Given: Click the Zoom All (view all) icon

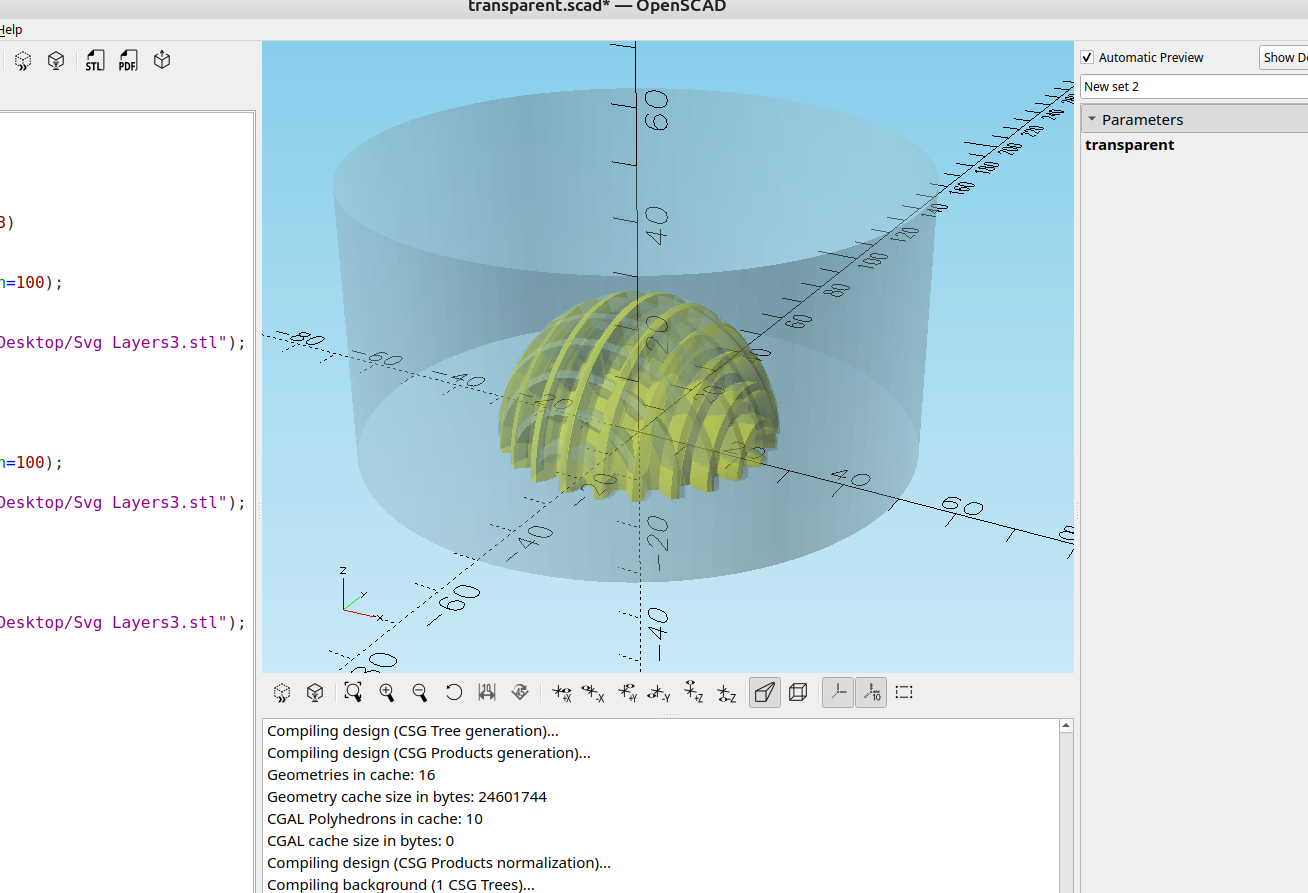Looking at the screenshot, I should [x=351, y=692].
